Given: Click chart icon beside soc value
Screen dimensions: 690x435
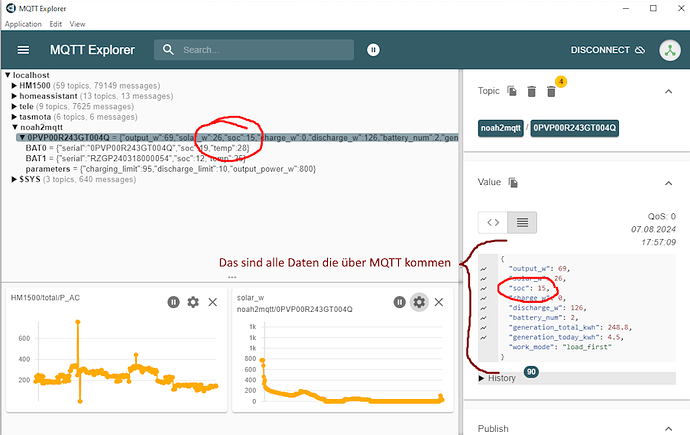Looking at the screenshot, I should [x=483, y=289].
